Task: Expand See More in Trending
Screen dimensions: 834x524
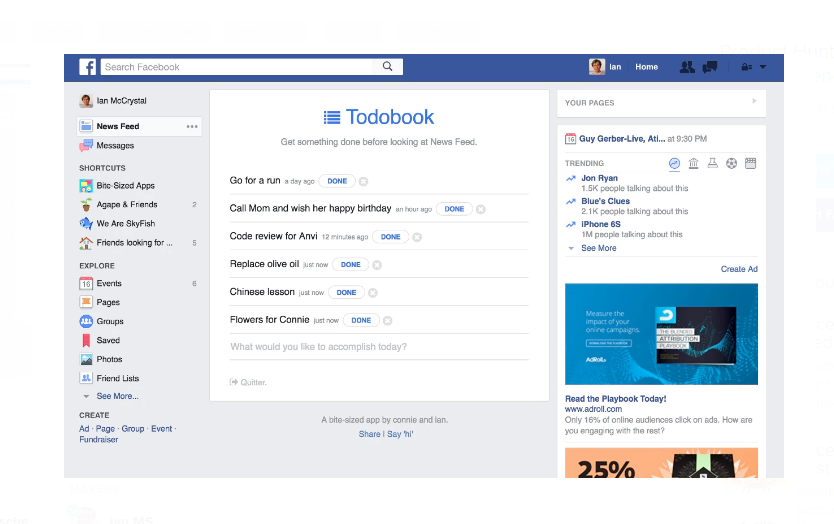Action: [599, 248]
